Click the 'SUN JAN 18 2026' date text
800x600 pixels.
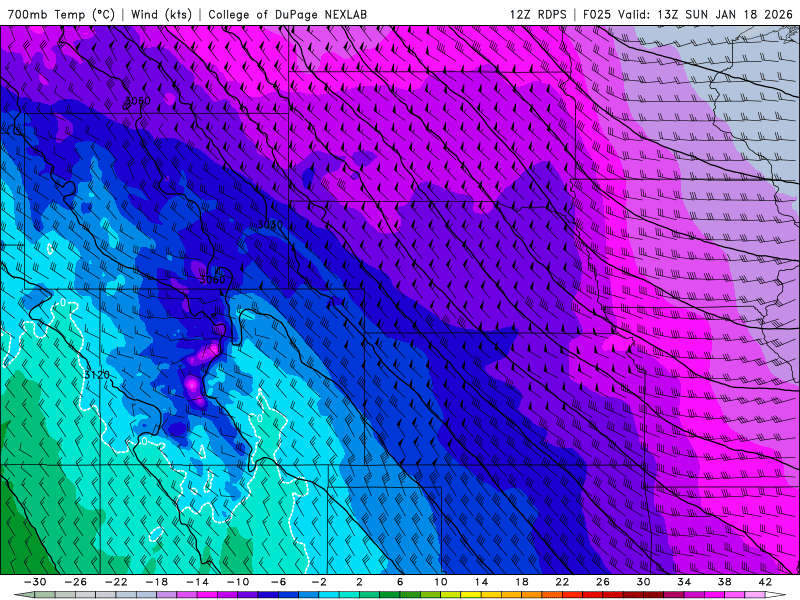739,14
